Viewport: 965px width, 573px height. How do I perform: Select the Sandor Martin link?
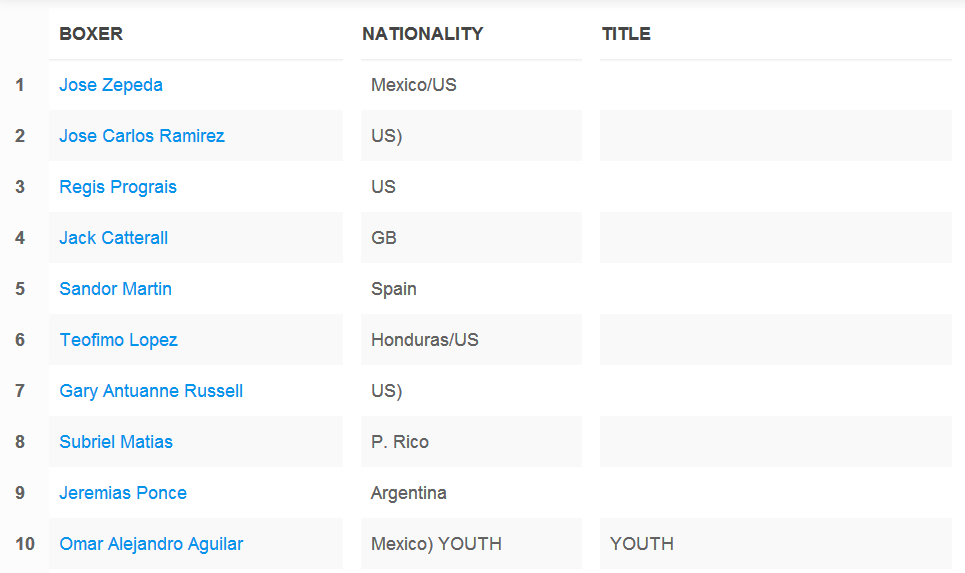tap(115, 289)
